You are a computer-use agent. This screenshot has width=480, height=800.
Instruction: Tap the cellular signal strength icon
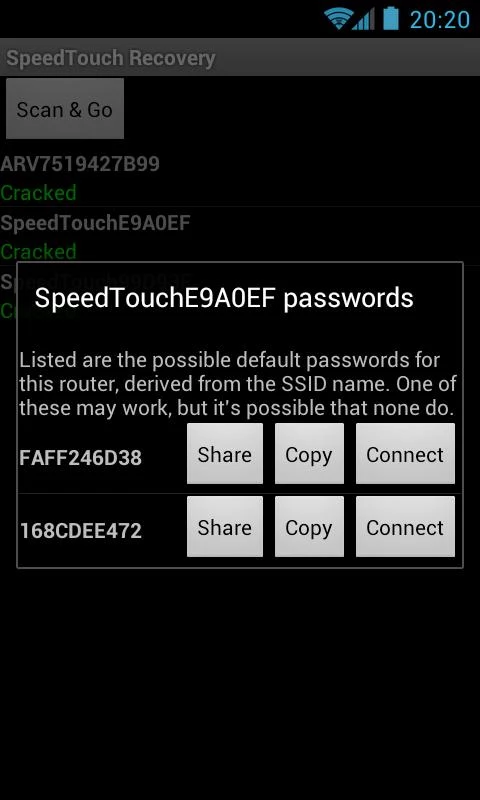point(363,19)
